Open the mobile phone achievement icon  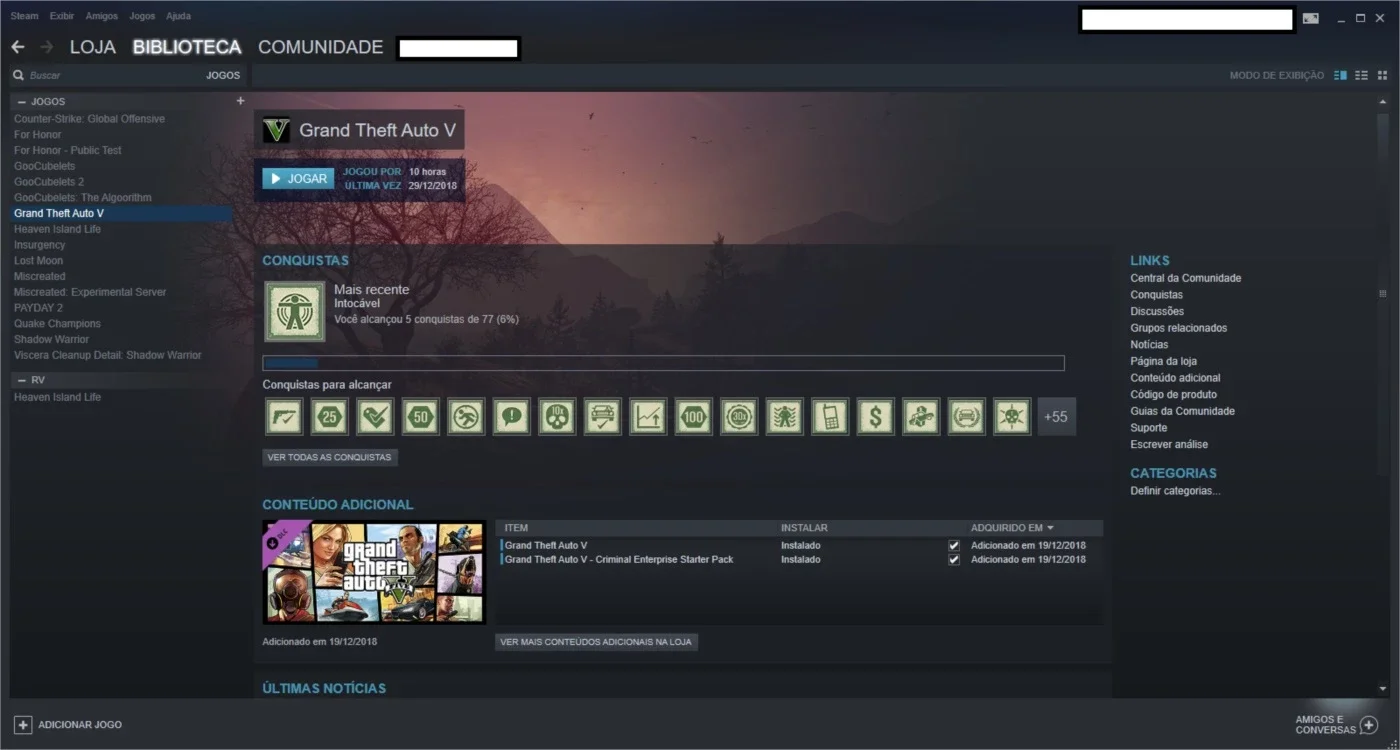tap(830, 417)
